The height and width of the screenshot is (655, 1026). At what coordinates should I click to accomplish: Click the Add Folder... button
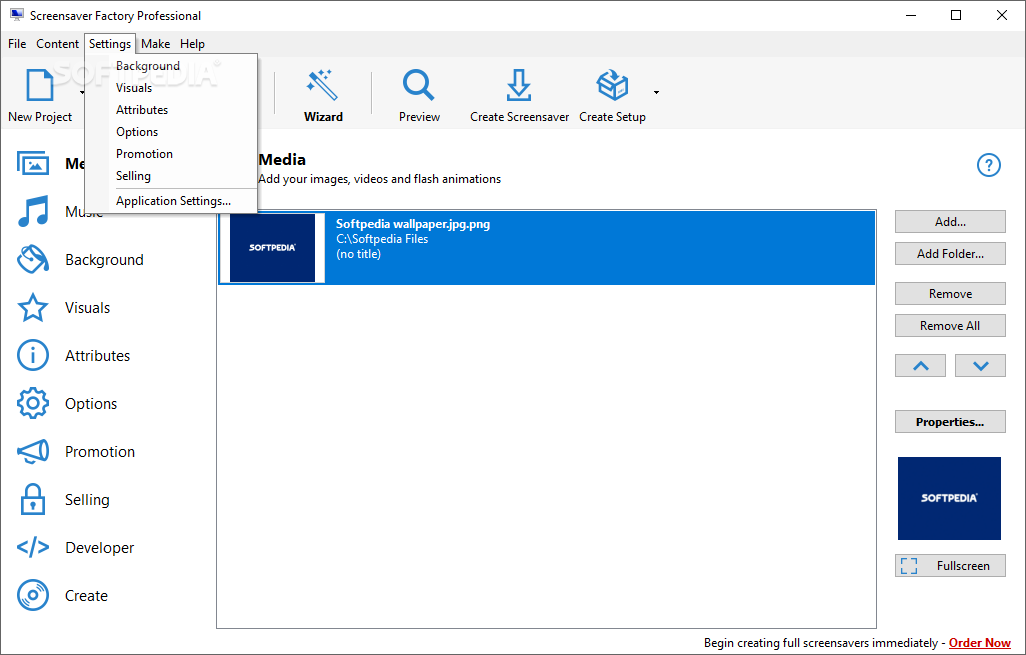click(x=950, y=254)
